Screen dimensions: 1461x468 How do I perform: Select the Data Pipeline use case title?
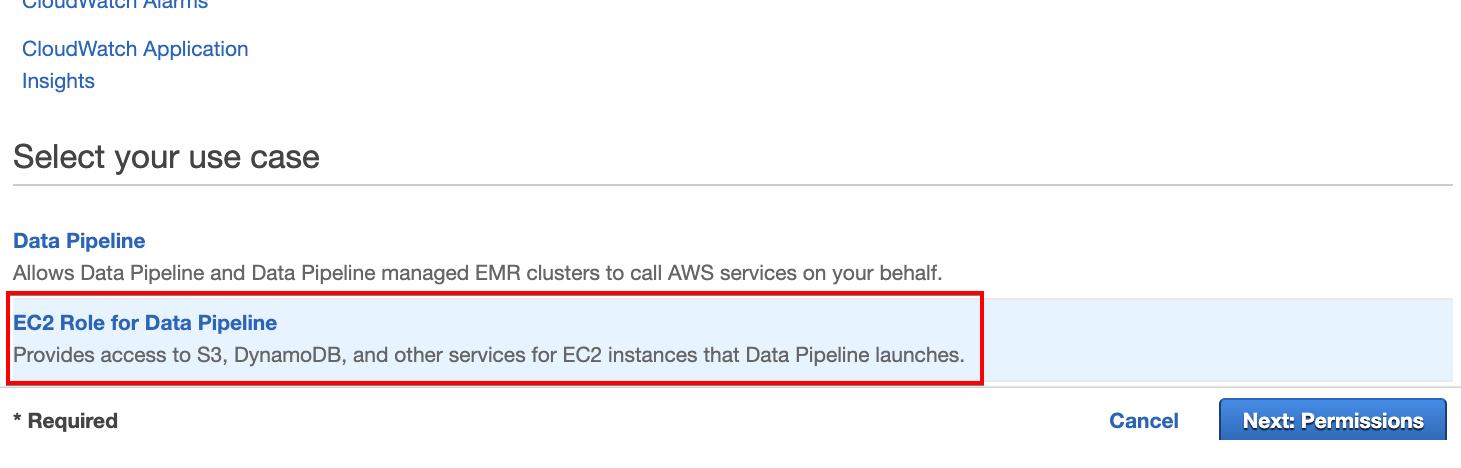click(x=79, y=241)
